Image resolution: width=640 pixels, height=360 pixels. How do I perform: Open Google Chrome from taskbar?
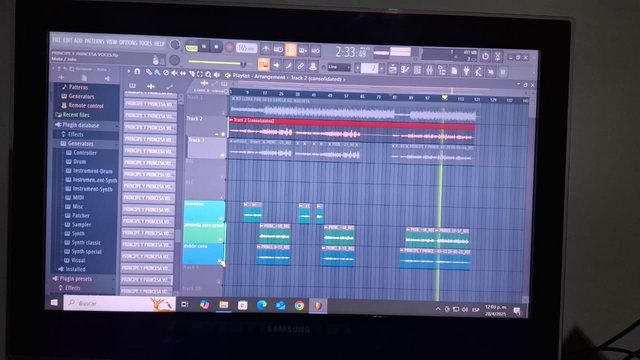point(299,305)
